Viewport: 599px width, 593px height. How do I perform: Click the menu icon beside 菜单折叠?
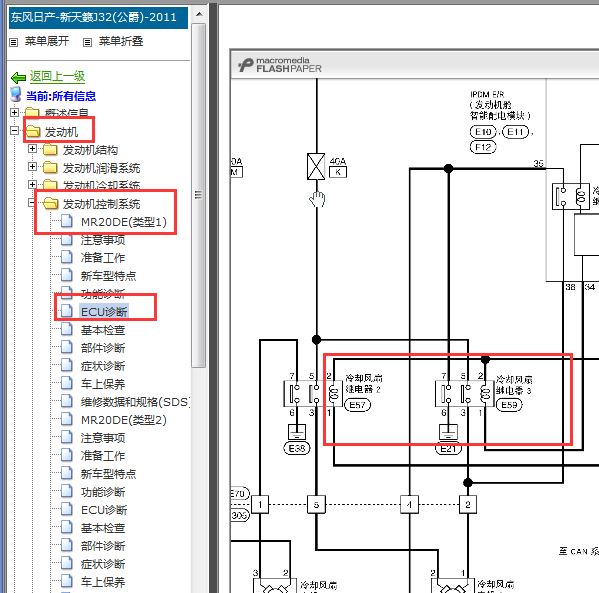(x=87, y=42)
